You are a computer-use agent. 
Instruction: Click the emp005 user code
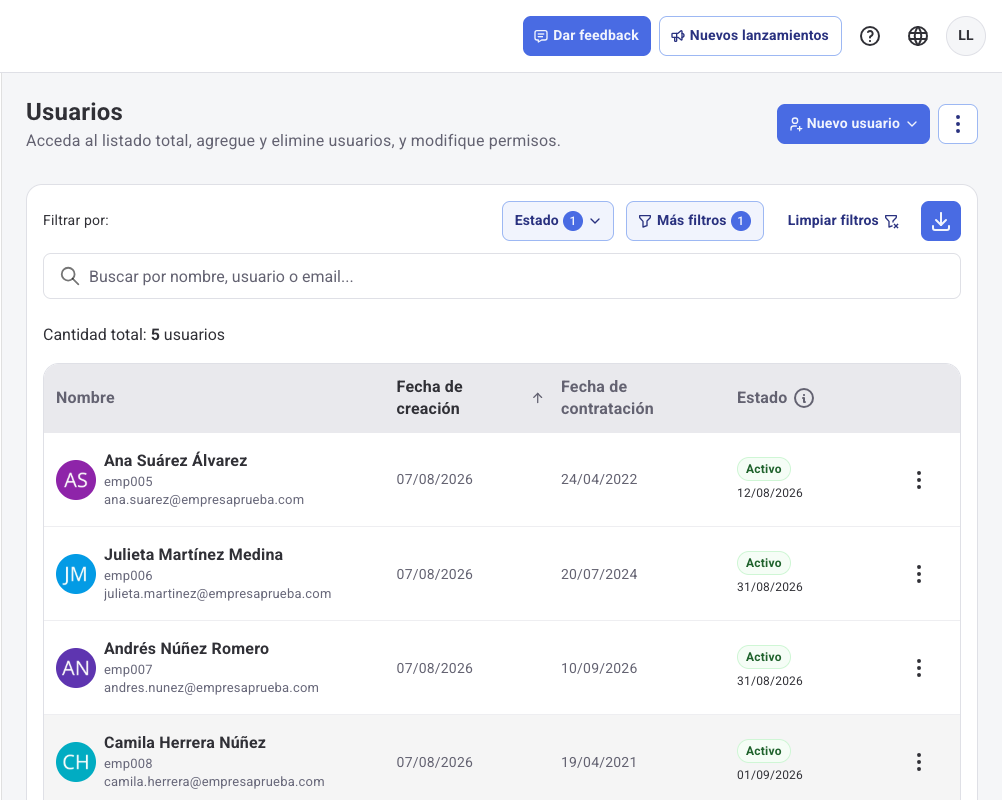pos(128,481)
